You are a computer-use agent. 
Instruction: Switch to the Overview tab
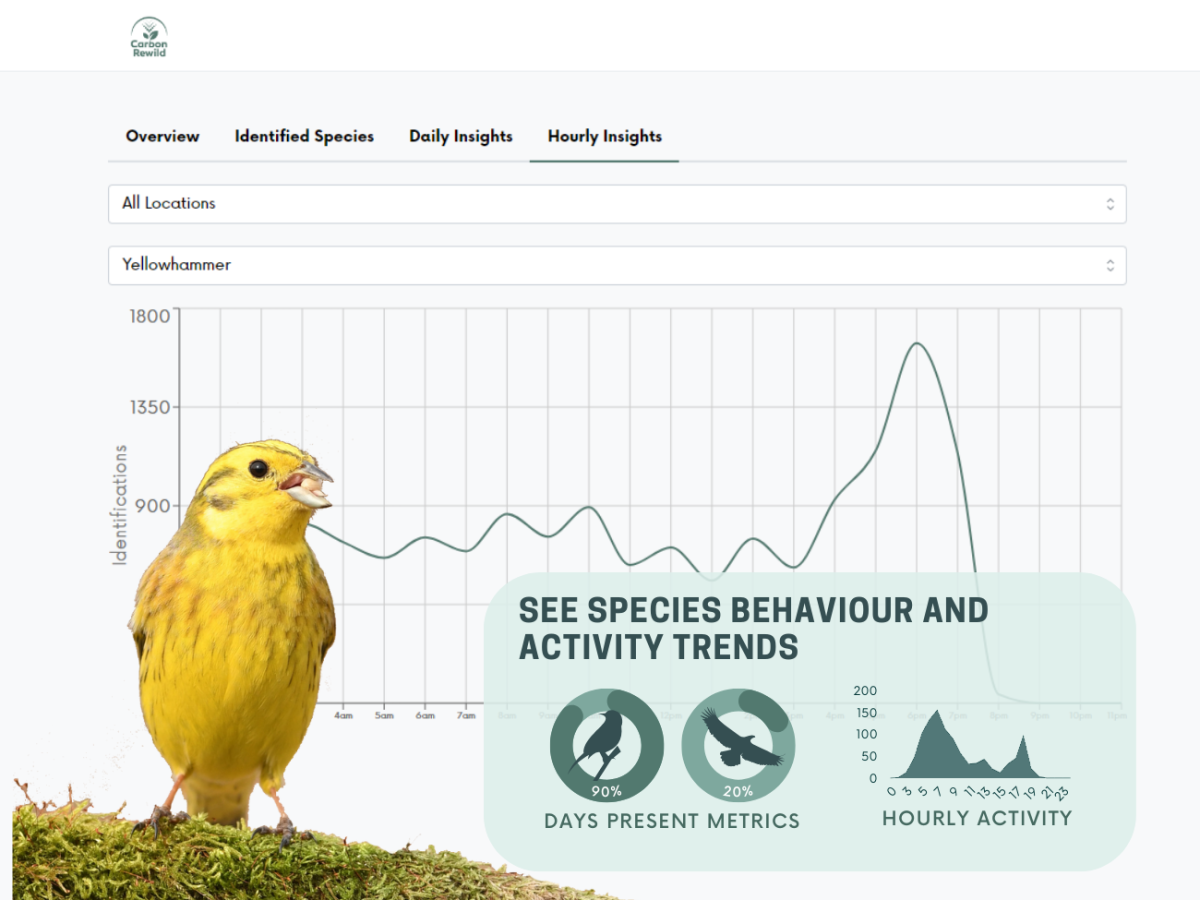162,137
